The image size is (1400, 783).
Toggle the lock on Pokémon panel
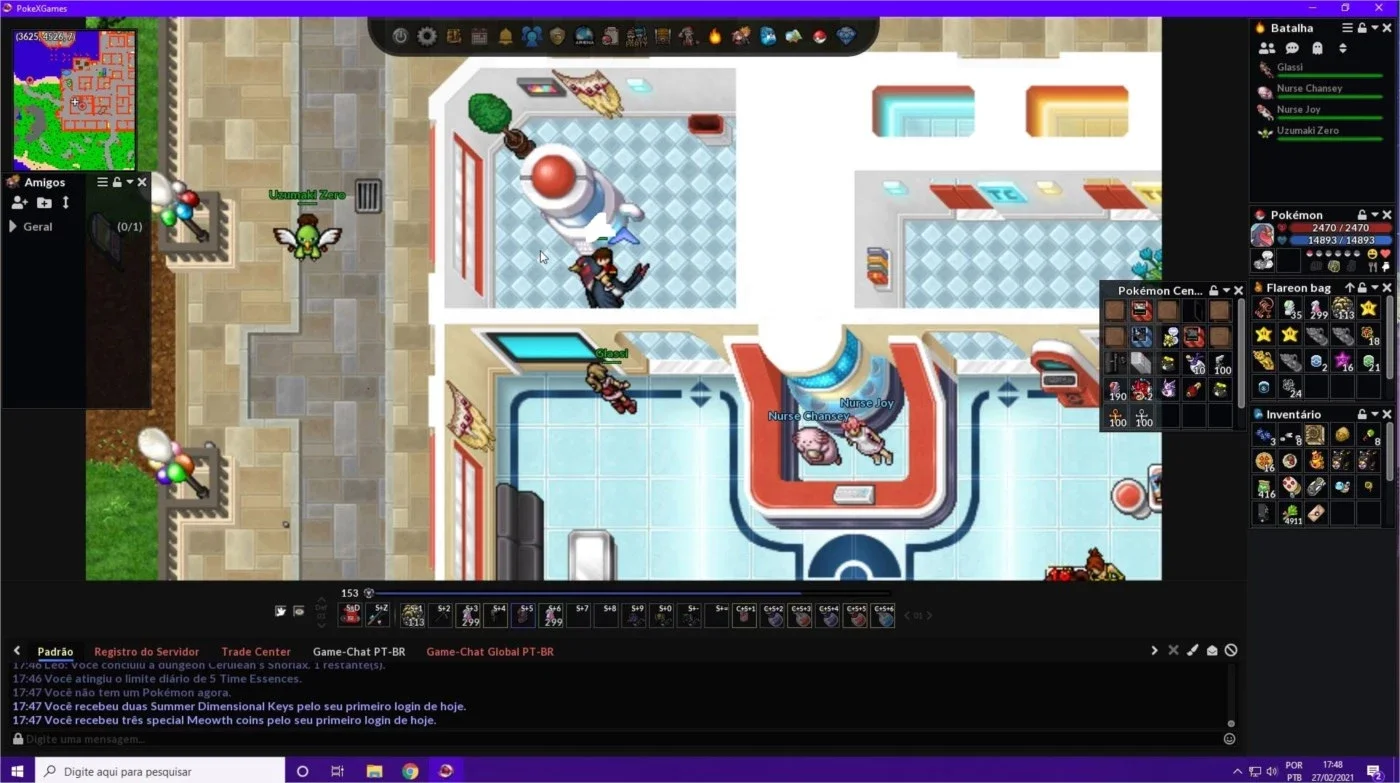(1362, 215)
